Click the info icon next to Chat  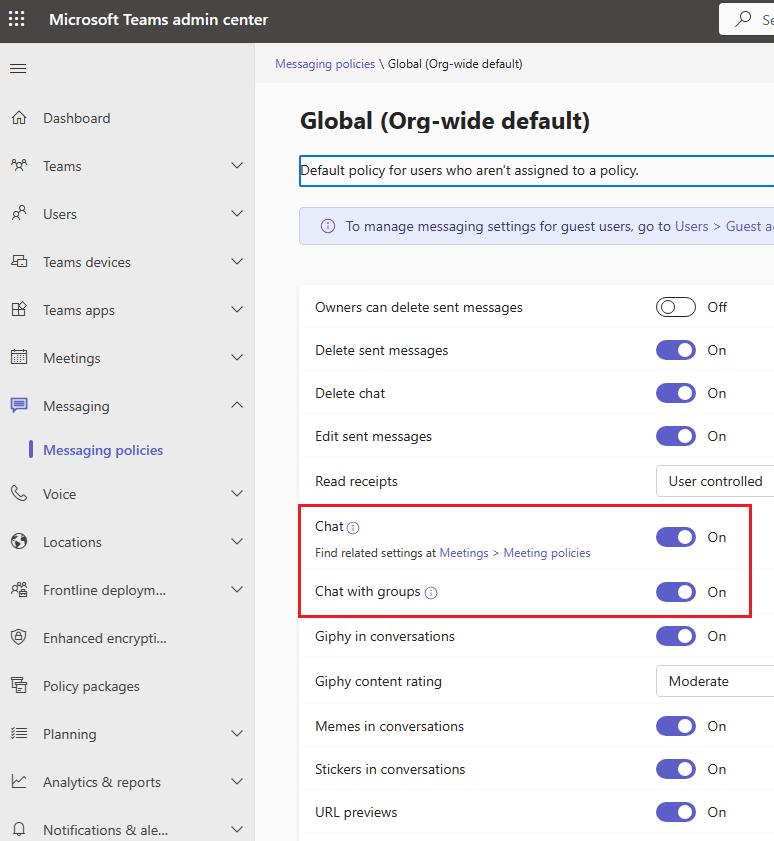[353, 528]
